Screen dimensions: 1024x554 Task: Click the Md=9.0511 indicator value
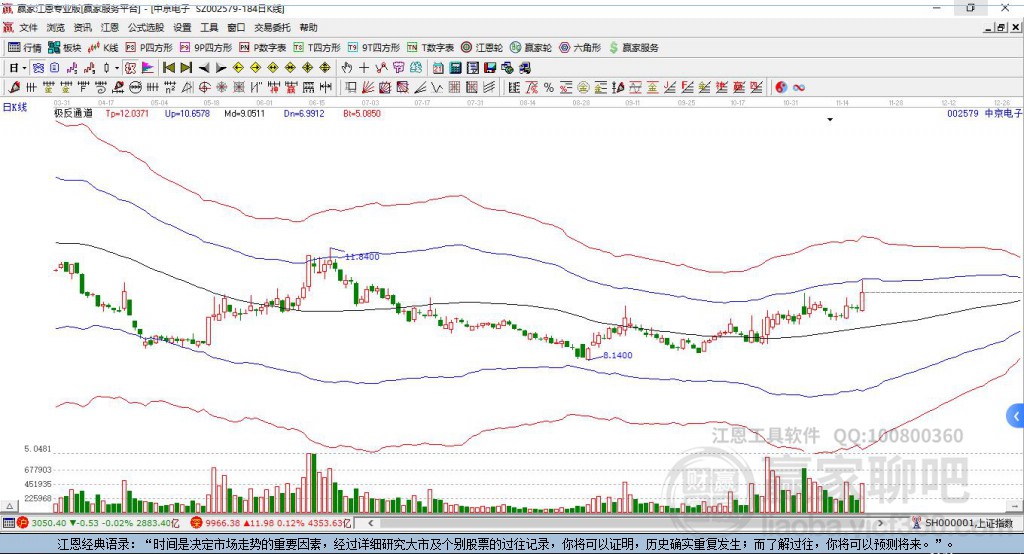coord(245,113)
